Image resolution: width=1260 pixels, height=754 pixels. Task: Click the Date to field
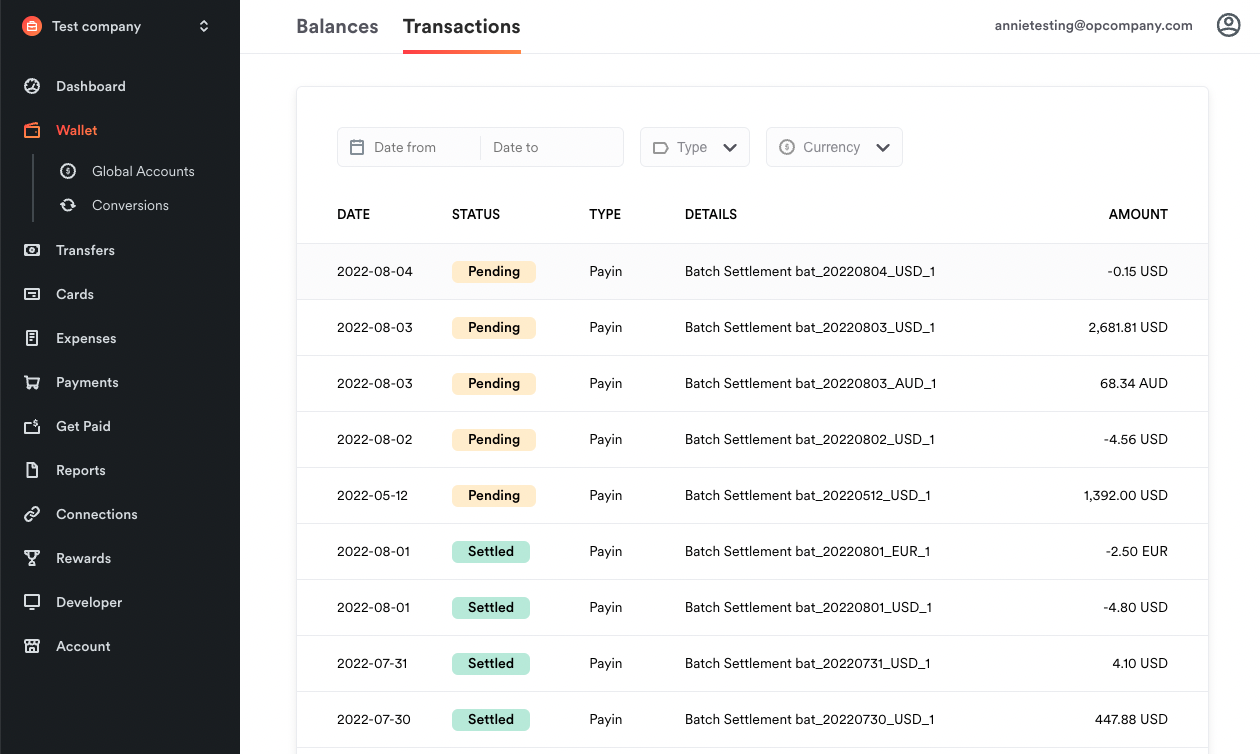(552, 147)
